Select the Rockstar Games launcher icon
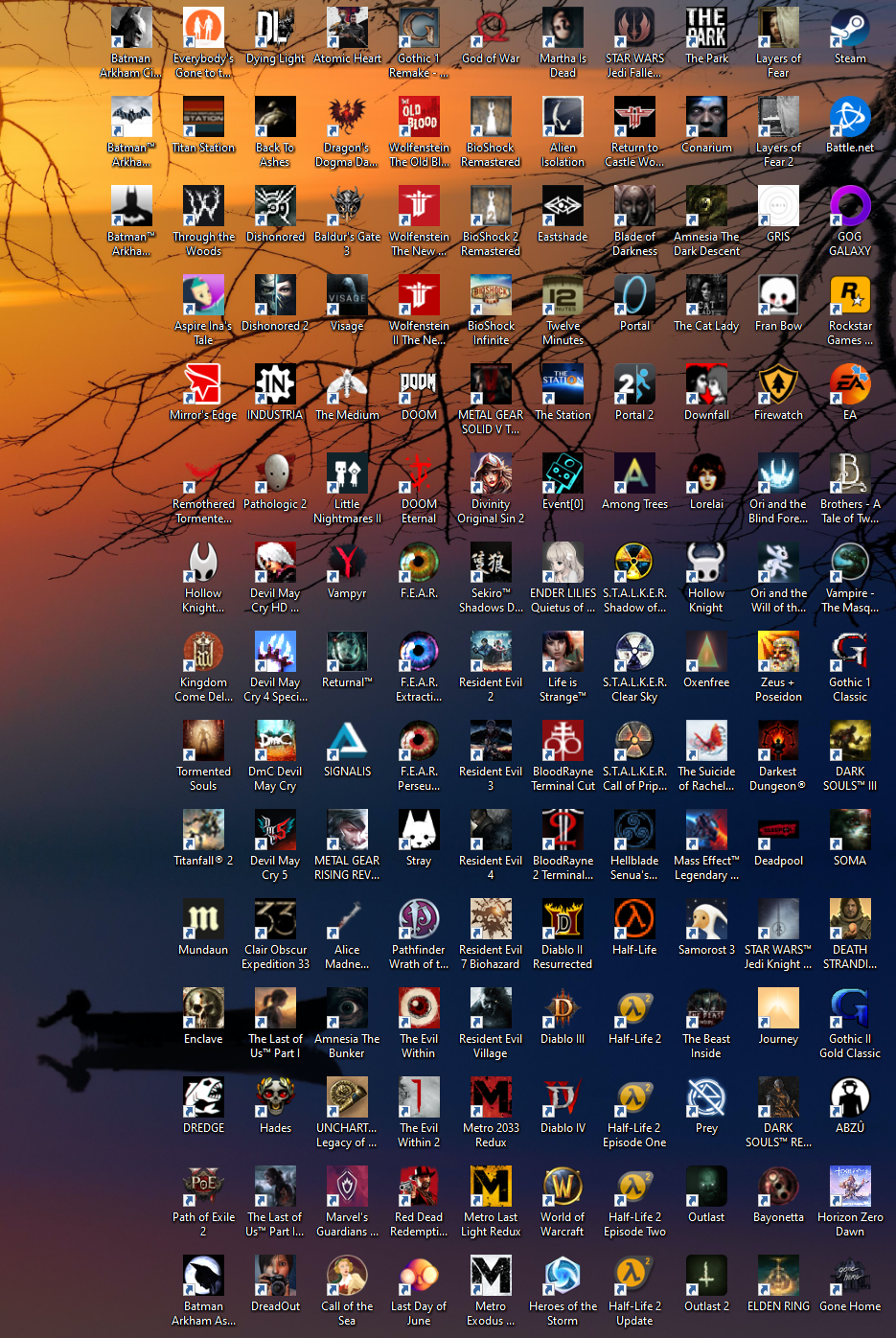 tap(850, 295)
